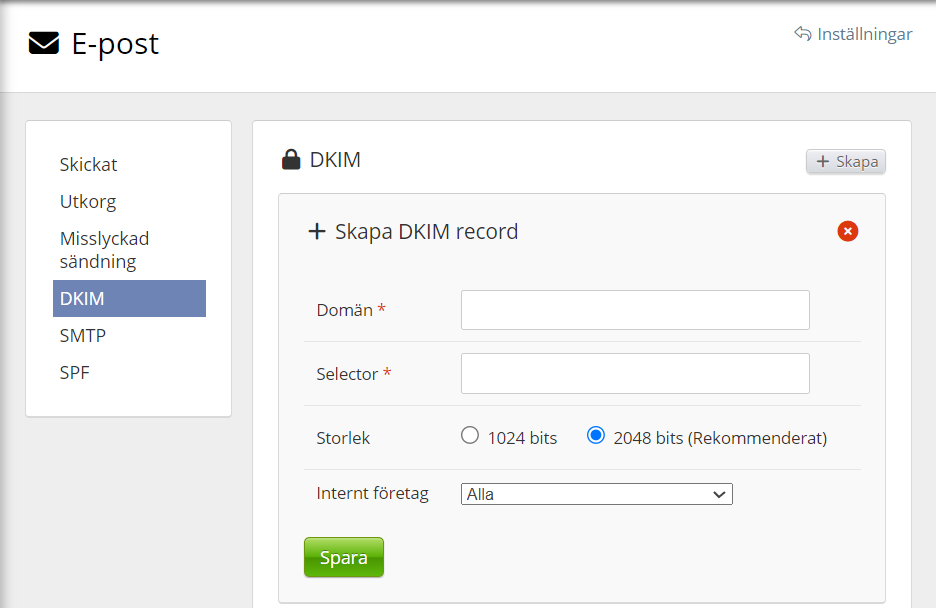The width and height of the screenshot is (936, 608).
Task: Click the Skapa DKIM record heading text
Action: coord(427,232)
